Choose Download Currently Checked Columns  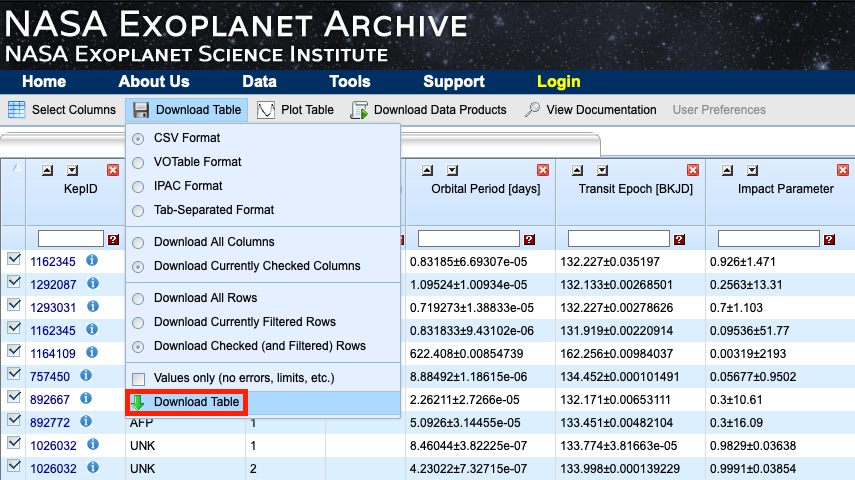point(139,266)
